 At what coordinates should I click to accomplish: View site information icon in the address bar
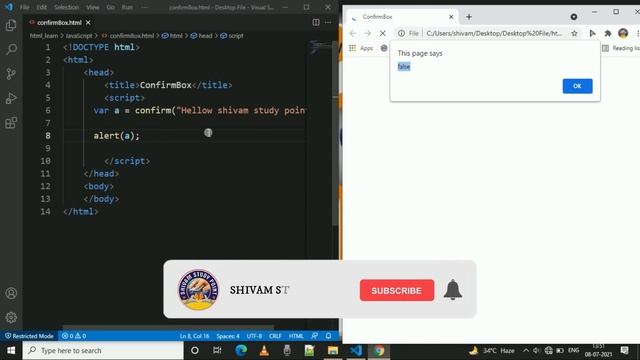[x=401, y=33]
